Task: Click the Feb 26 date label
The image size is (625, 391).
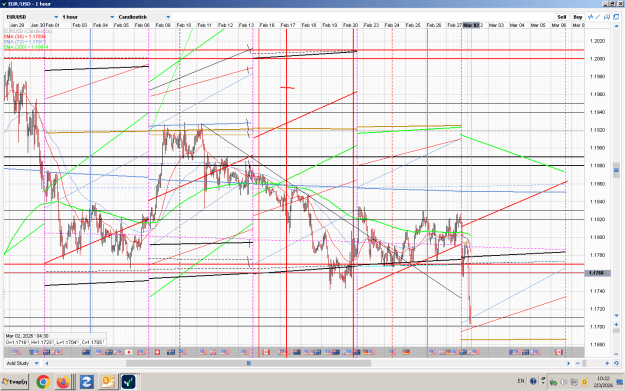Action: tap(434, 25)
